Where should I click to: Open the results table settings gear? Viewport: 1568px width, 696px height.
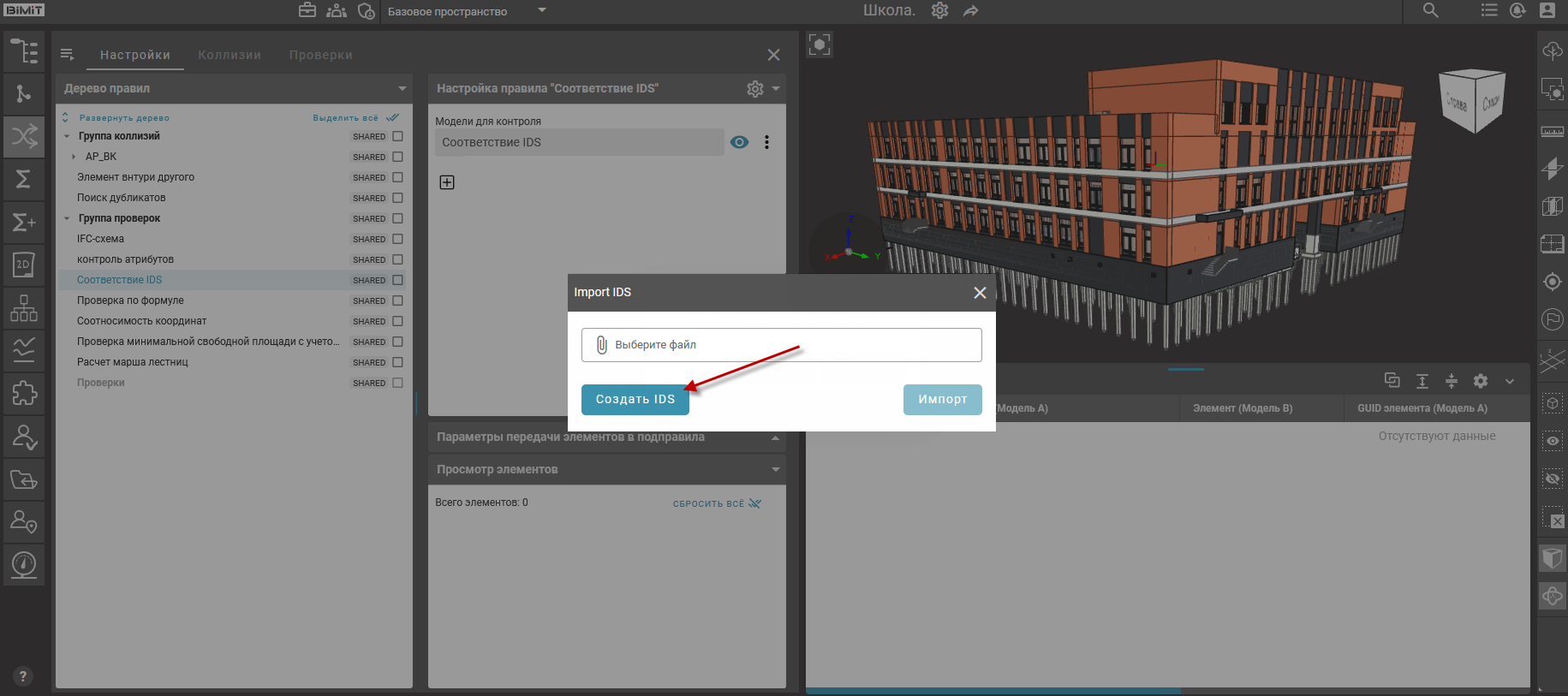[1481, 381]
